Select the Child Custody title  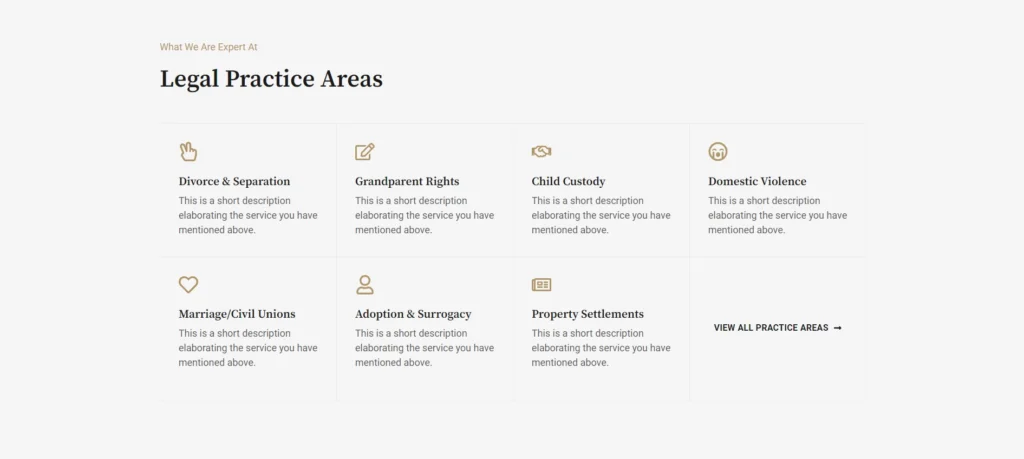point(568,182)
